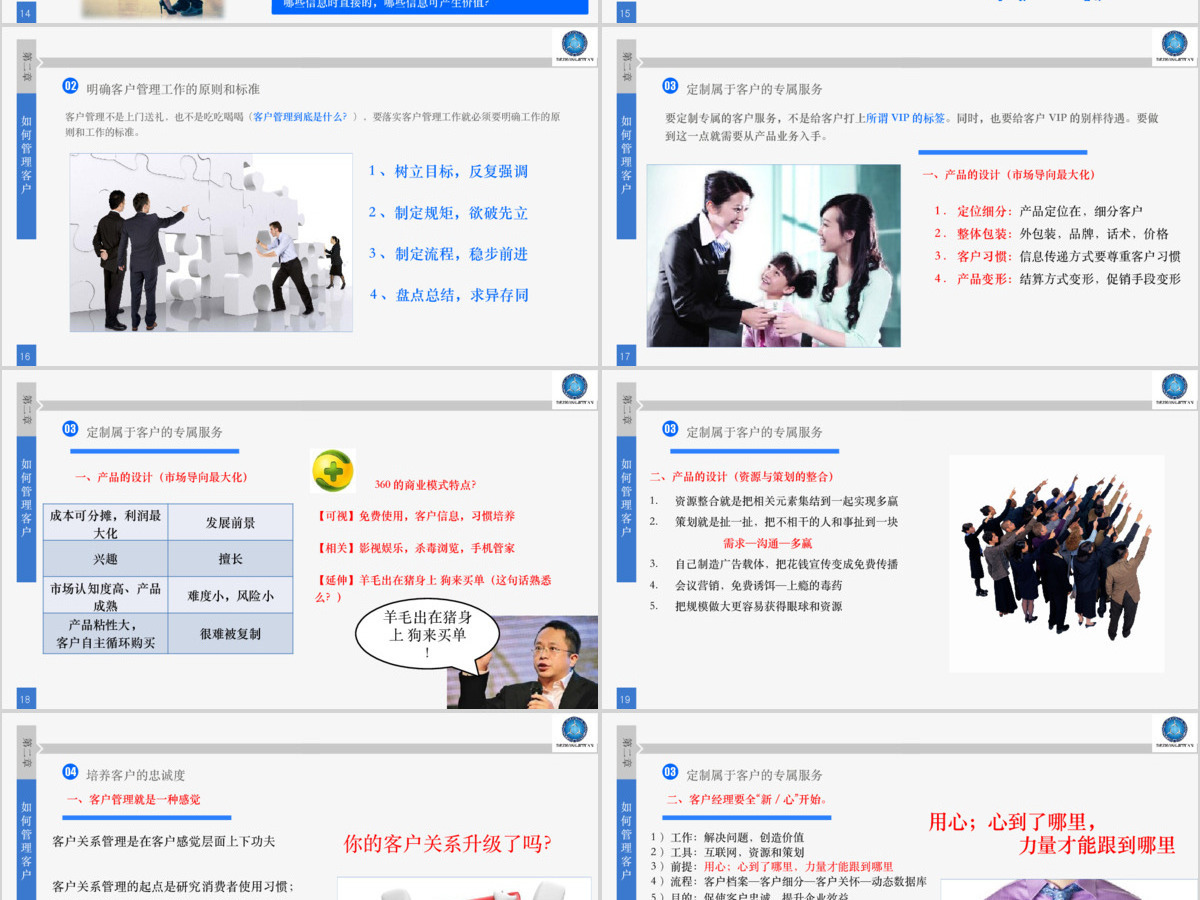1200x900 pixels.
Task: Click page number badge 14
Action: (x=26, y=13)
